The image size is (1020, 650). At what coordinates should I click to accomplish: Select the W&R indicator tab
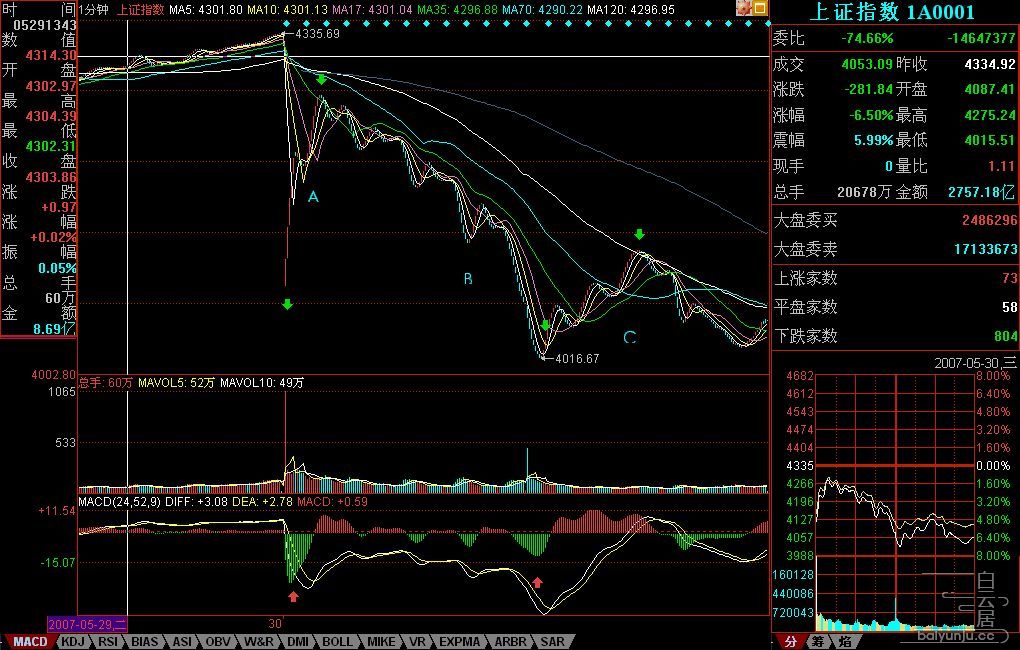(258, 642)
